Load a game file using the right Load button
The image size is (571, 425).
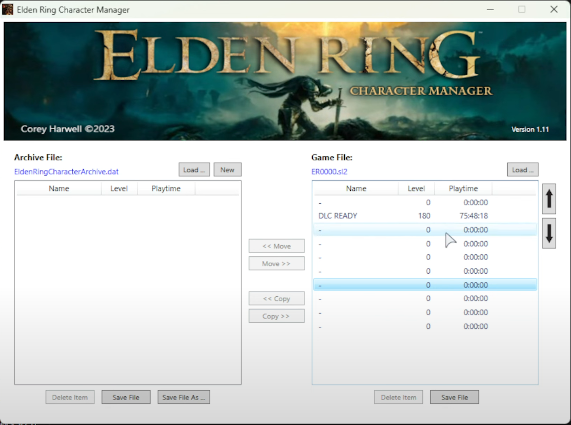523,170
